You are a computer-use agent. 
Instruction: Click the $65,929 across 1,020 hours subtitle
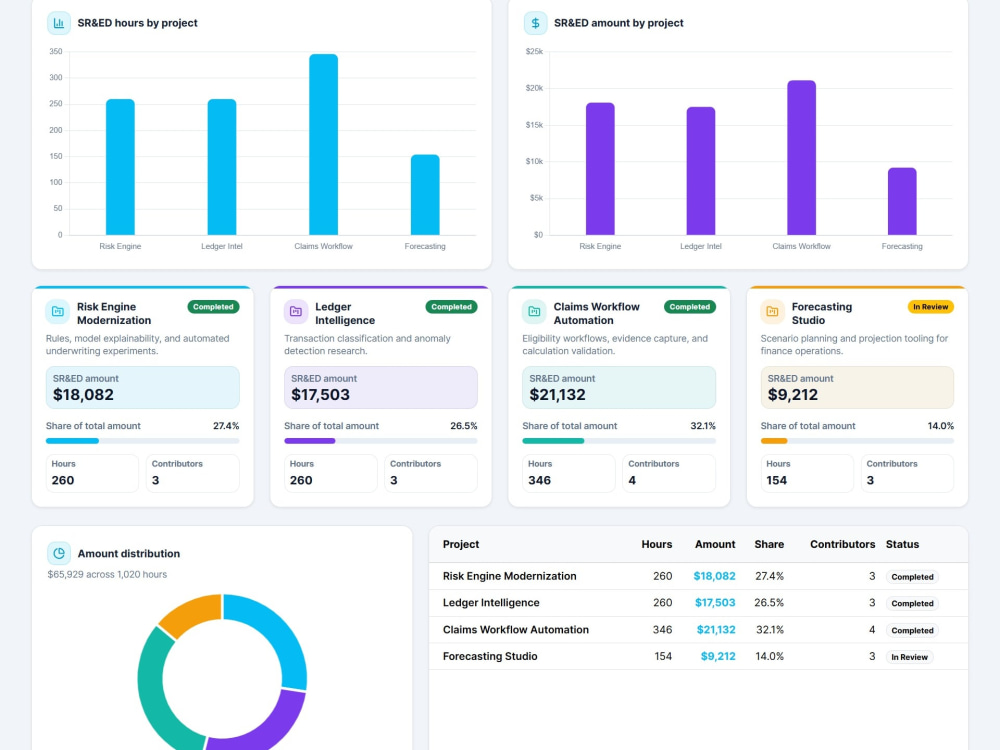click(107, 574)
